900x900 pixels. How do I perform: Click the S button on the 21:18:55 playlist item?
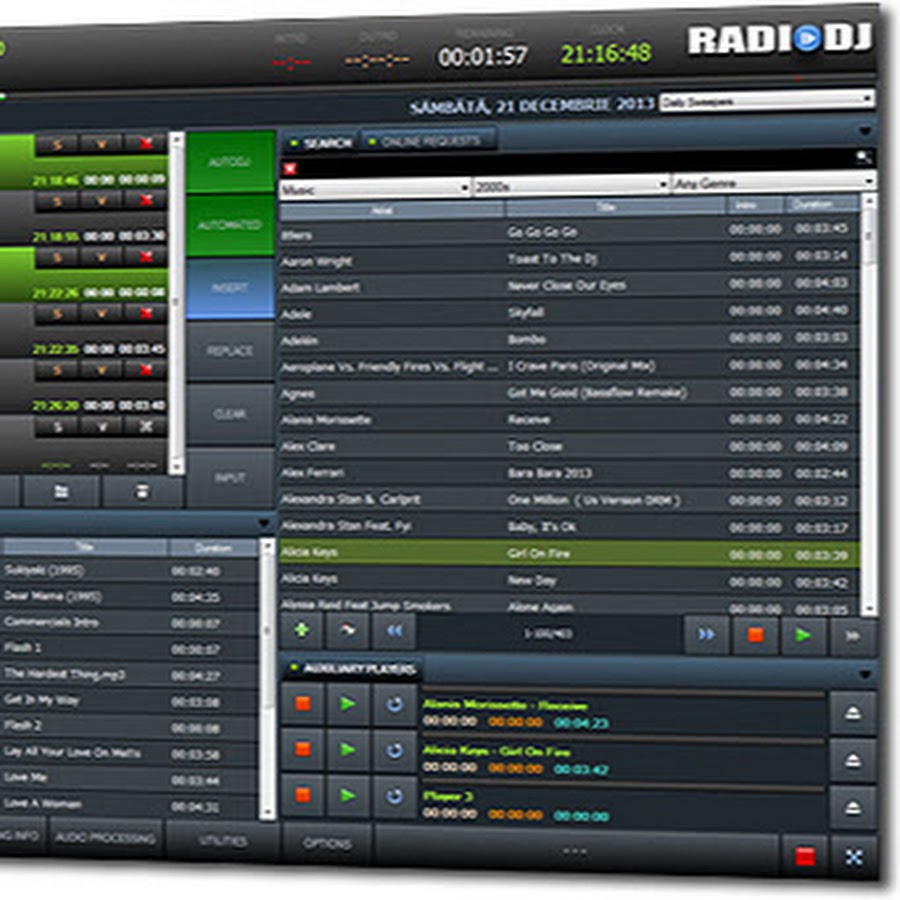point(57,201)
